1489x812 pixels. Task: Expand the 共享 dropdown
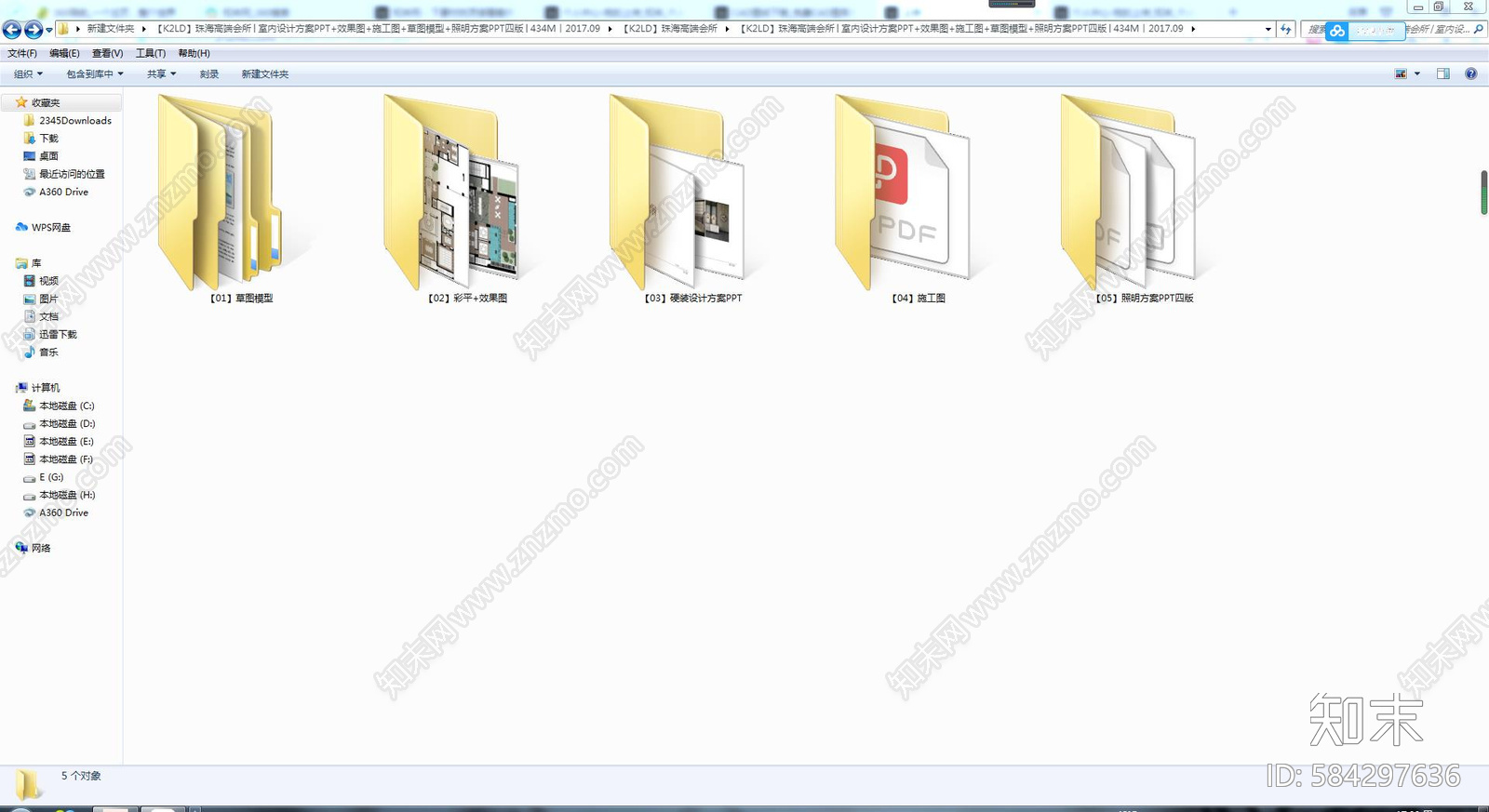(161, 73)
